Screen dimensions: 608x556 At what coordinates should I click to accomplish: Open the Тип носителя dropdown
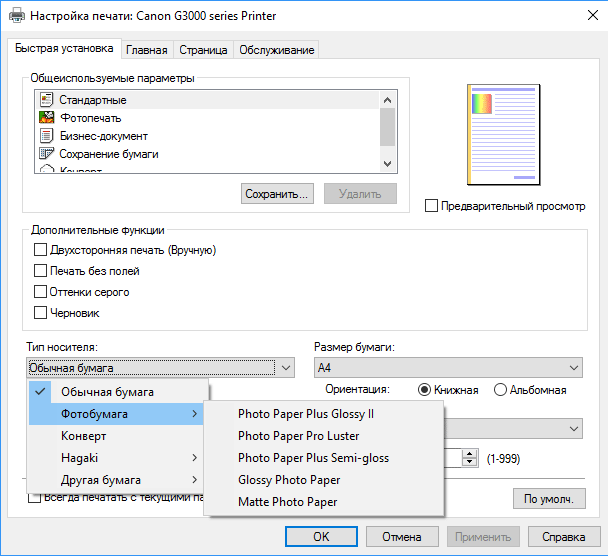pyautogui.click(x=161, y=368)
